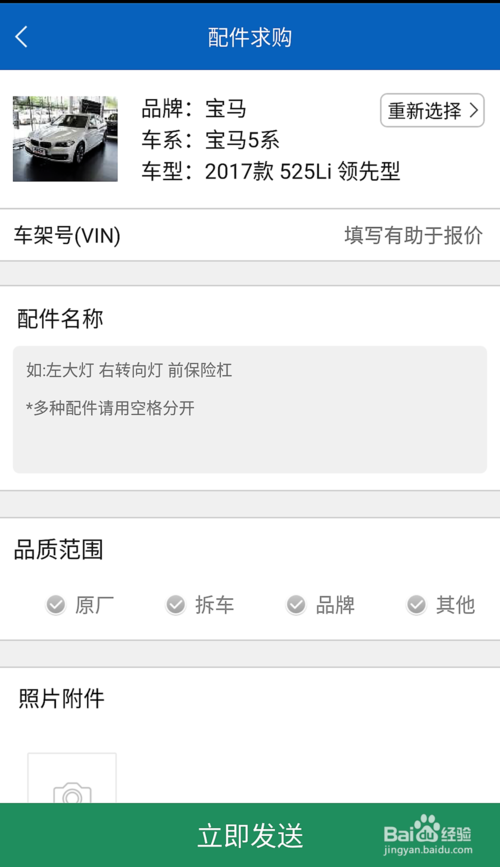500x867 pixels.
Task: Open the white BMW car thumbnail
Action: click(65, 139)
